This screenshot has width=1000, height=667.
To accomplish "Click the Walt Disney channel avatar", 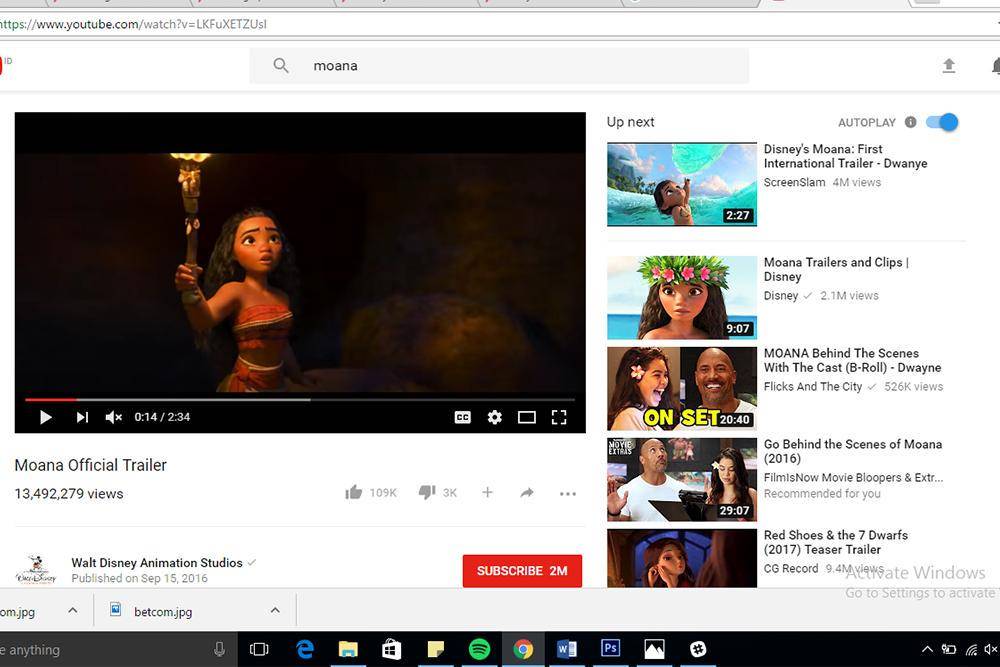I will [x=36, y=569].
